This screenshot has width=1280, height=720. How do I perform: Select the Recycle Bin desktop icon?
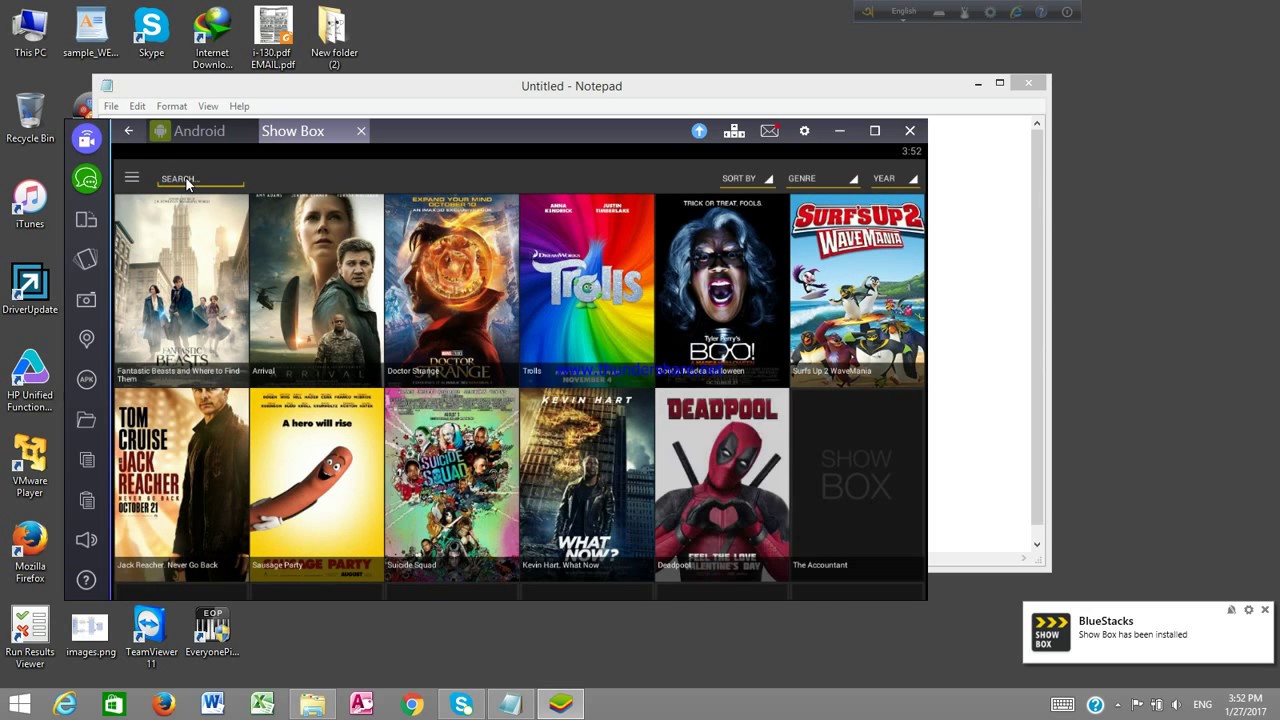[x=30, y=118]
